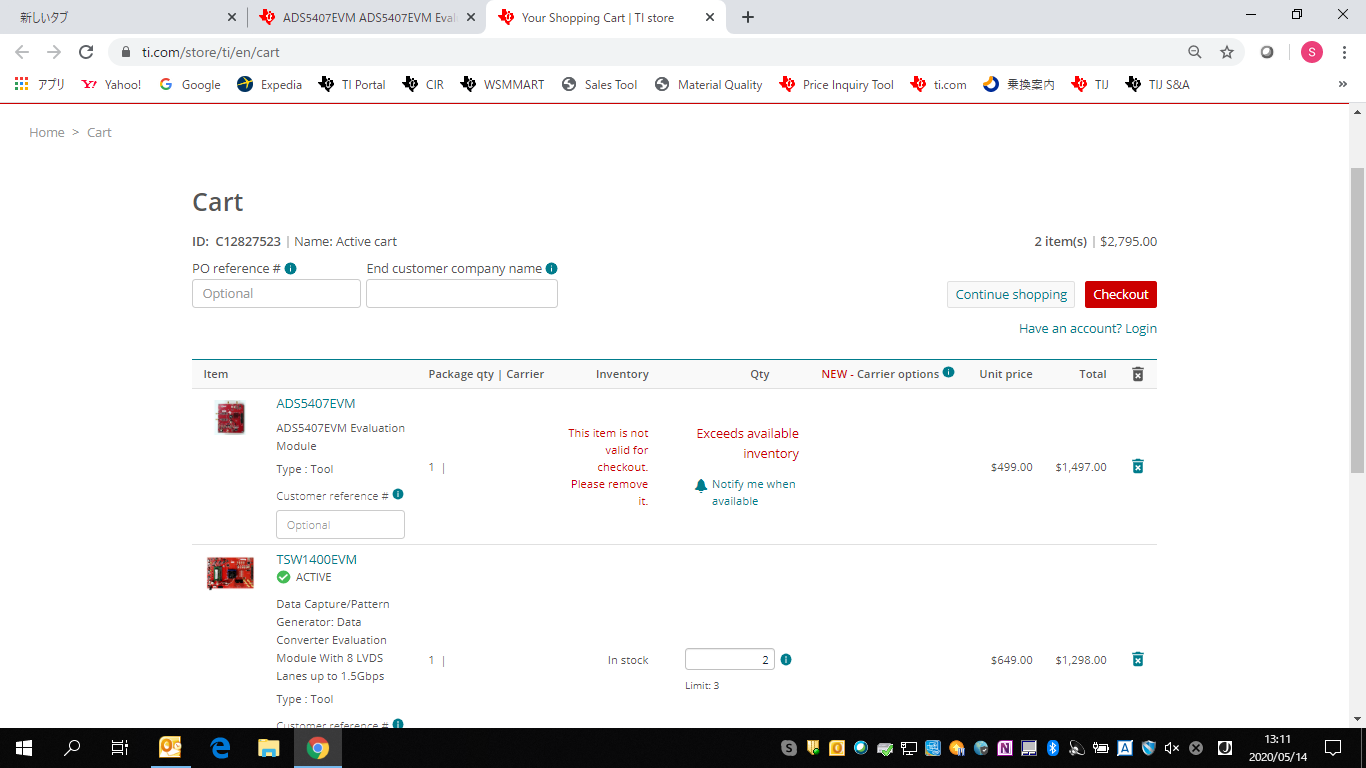The image size is (1366, 768).
Task: Open the WSMMART bookmark
Action: point(502,85)
